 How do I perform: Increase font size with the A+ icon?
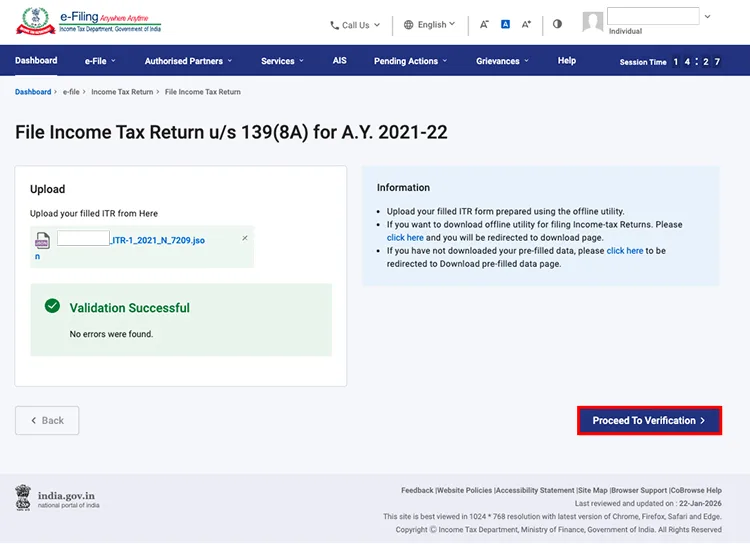tap(526, 24)
